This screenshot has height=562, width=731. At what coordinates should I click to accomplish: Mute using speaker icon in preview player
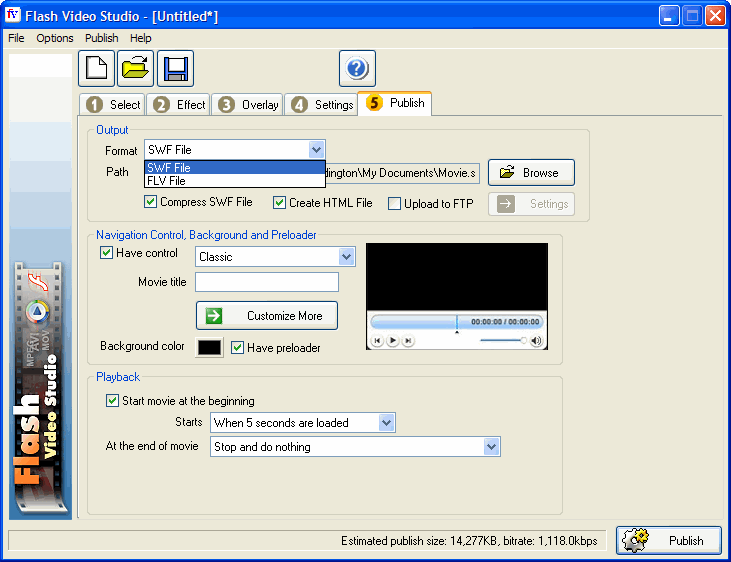tap(536, 340)
